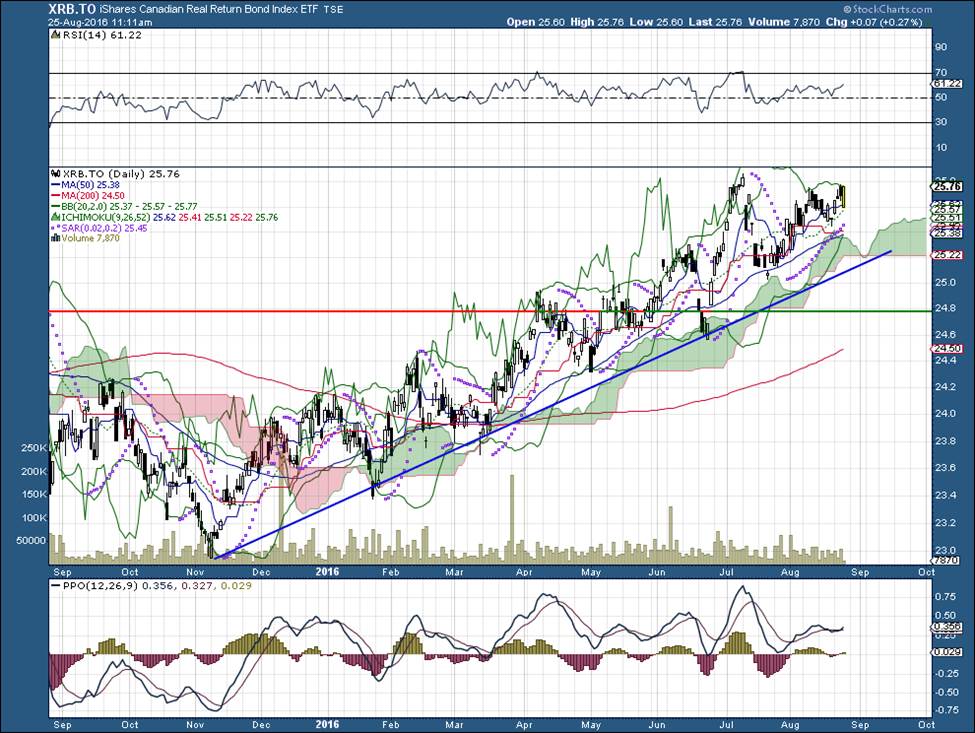Click the Nov label under PPO panel
Image resolution: width=975 pixels, height=733 pixels.
(x=195, y=725)
